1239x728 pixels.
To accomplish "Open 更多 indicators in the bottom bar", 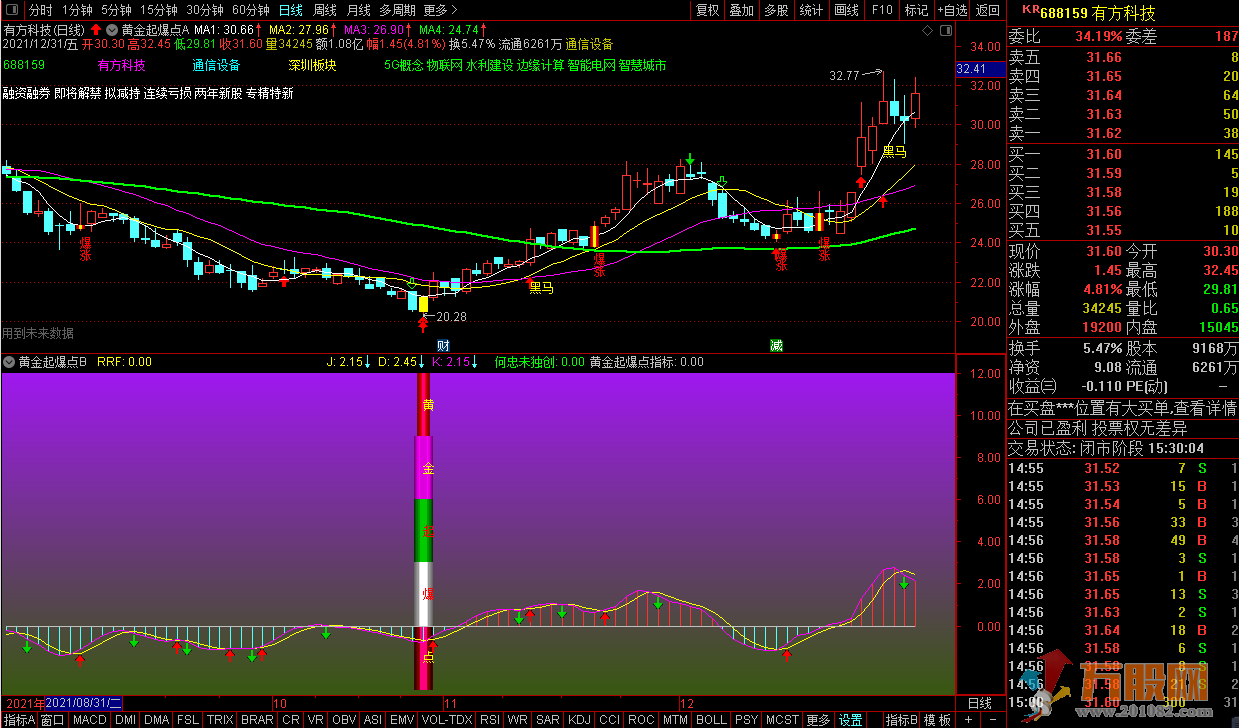I will point(818,720).
